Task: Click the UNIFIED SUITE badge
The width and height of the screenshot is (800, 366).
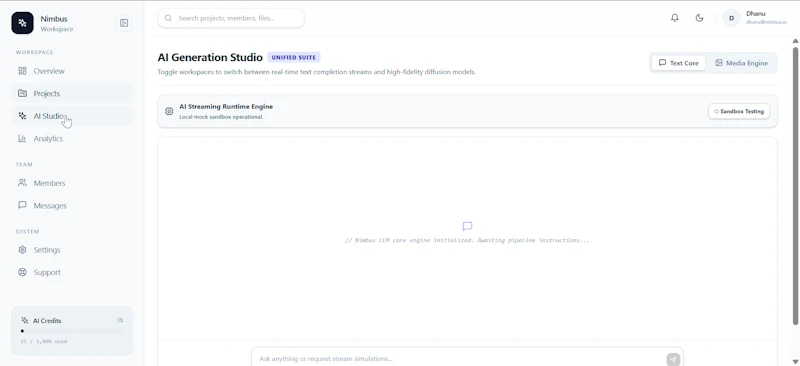Action: [294, 58]
